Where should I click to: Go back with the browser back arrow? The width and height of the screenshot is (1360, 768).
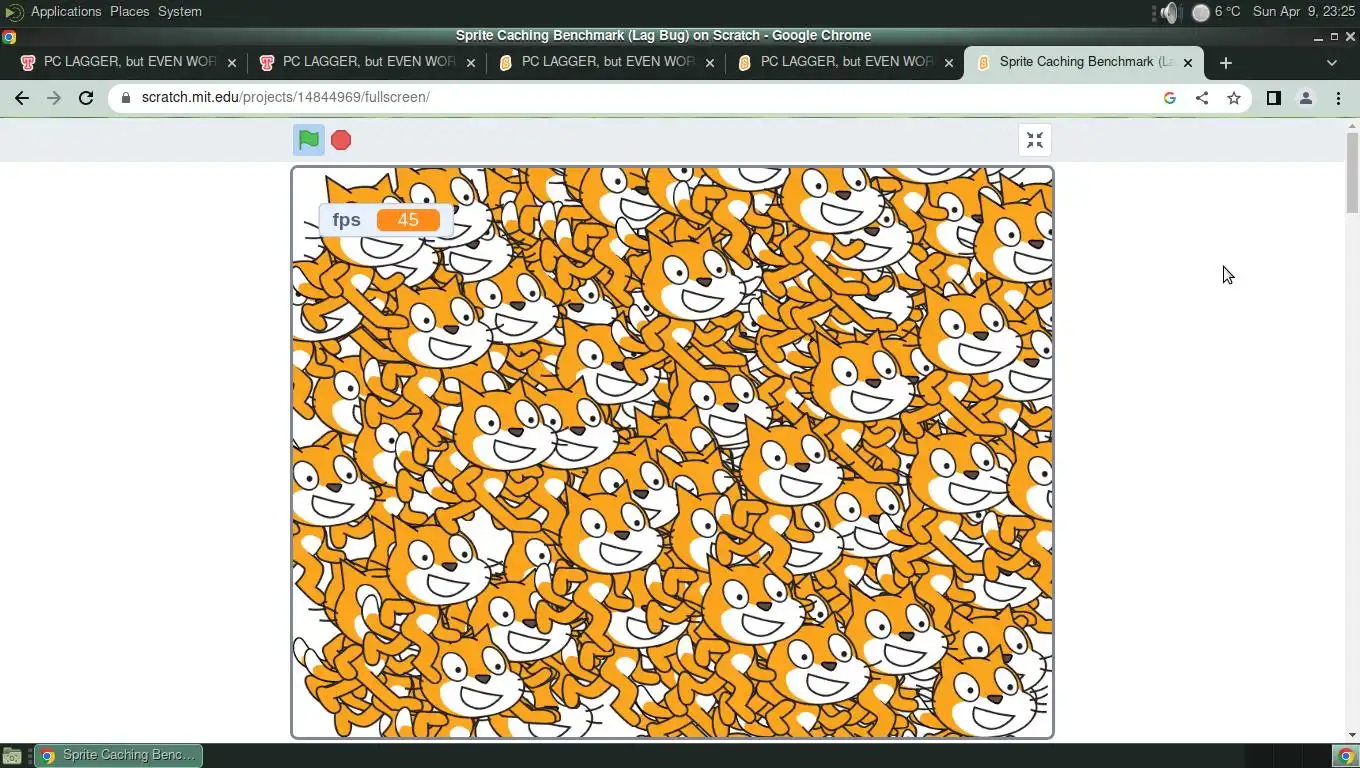tap(22, 98)
